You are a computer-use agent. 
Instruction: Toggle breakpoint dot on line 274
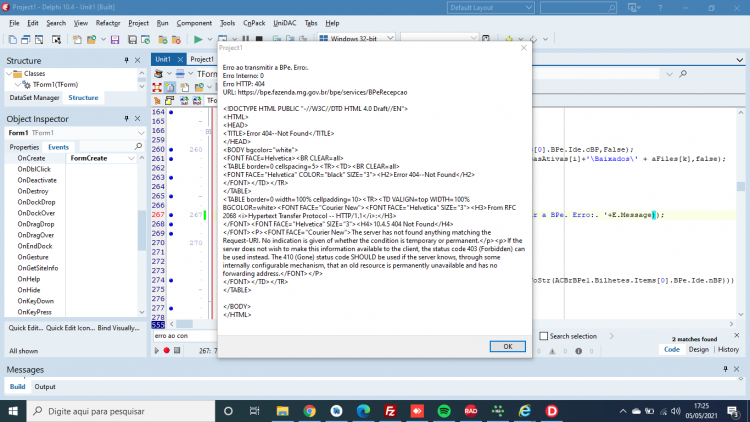(x=171, y=280)
